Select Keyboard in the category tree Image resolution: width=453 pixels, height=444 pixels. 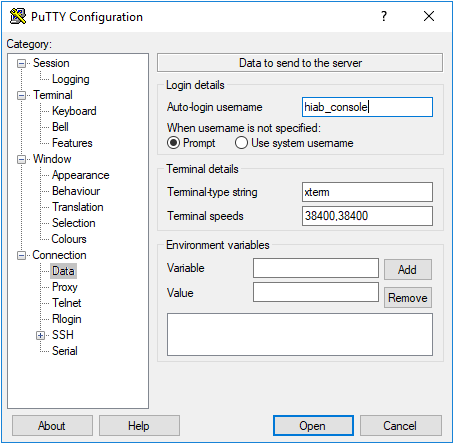[74, 111]
